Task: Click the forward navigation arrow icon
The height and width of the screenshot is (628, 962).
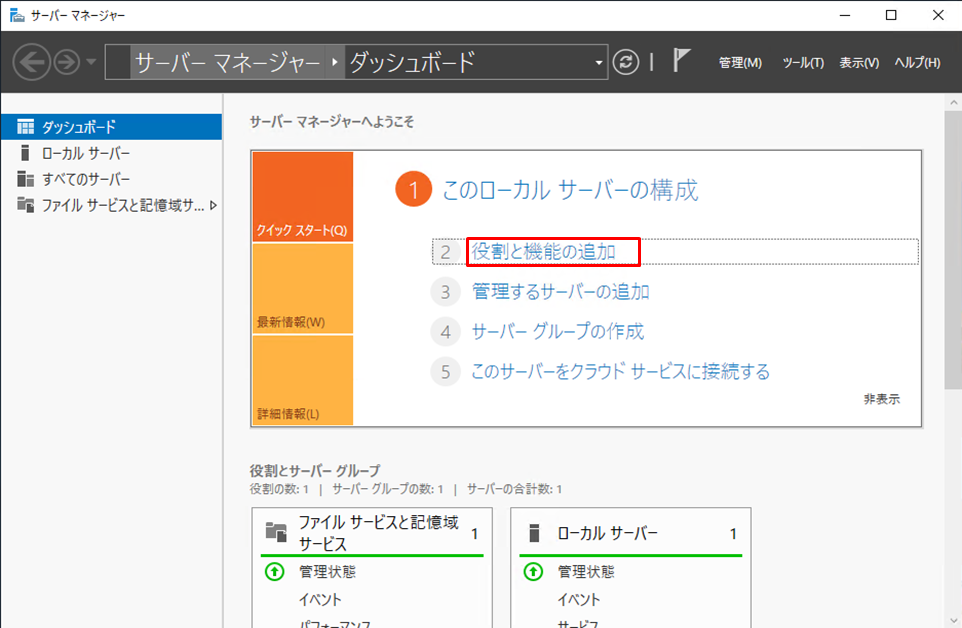Action: (x=67, y=62)
